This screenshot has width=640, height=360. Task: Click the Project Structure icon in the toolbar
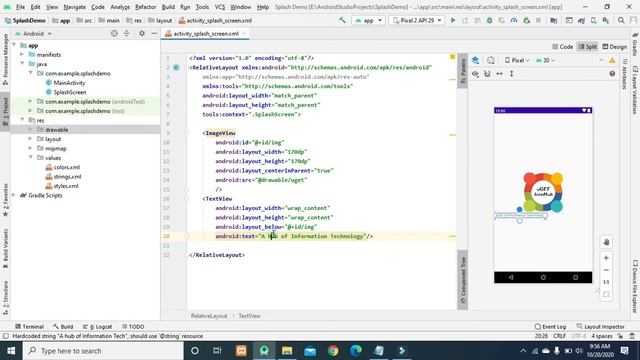[x=553, y=20]
